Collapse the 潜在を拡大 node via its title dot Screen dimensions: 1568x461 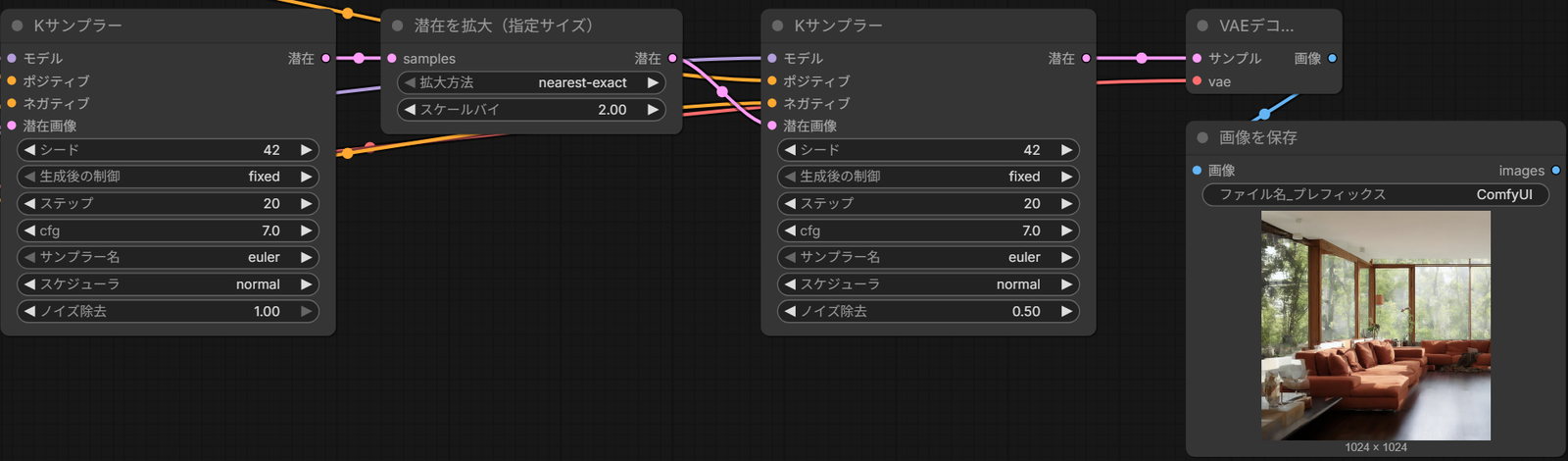coord(397,26)
